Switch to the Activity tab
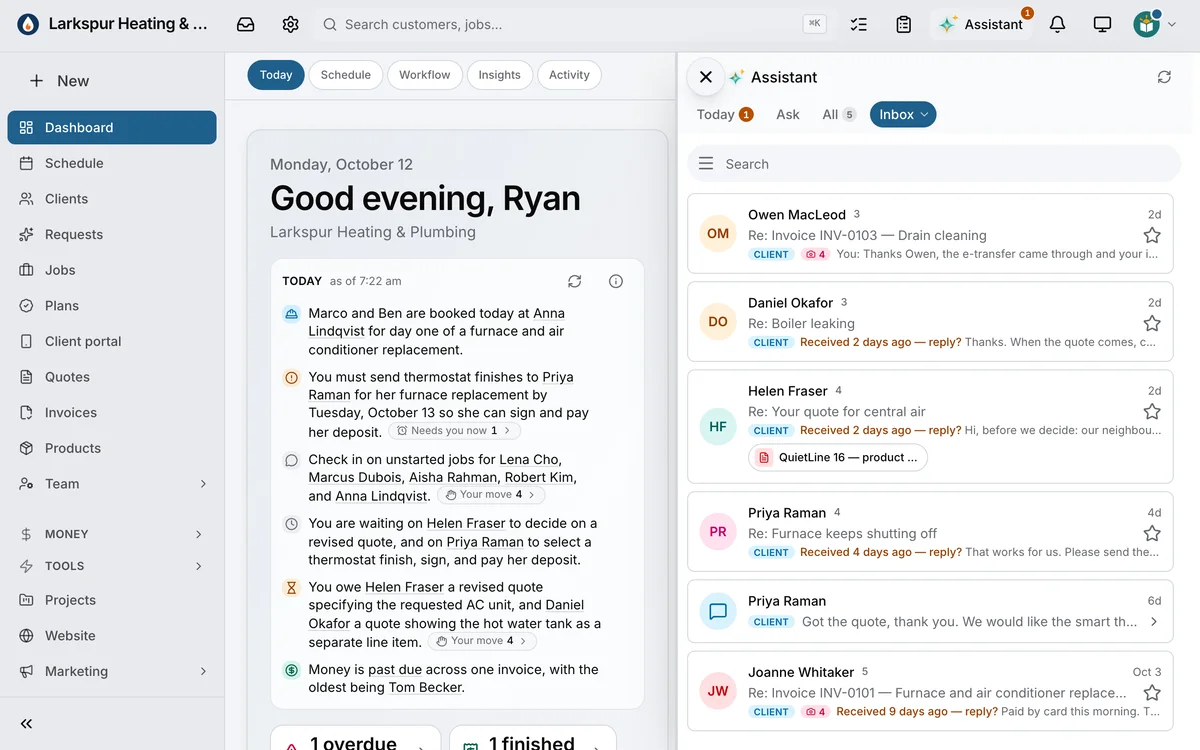 [x=570, y=75]
